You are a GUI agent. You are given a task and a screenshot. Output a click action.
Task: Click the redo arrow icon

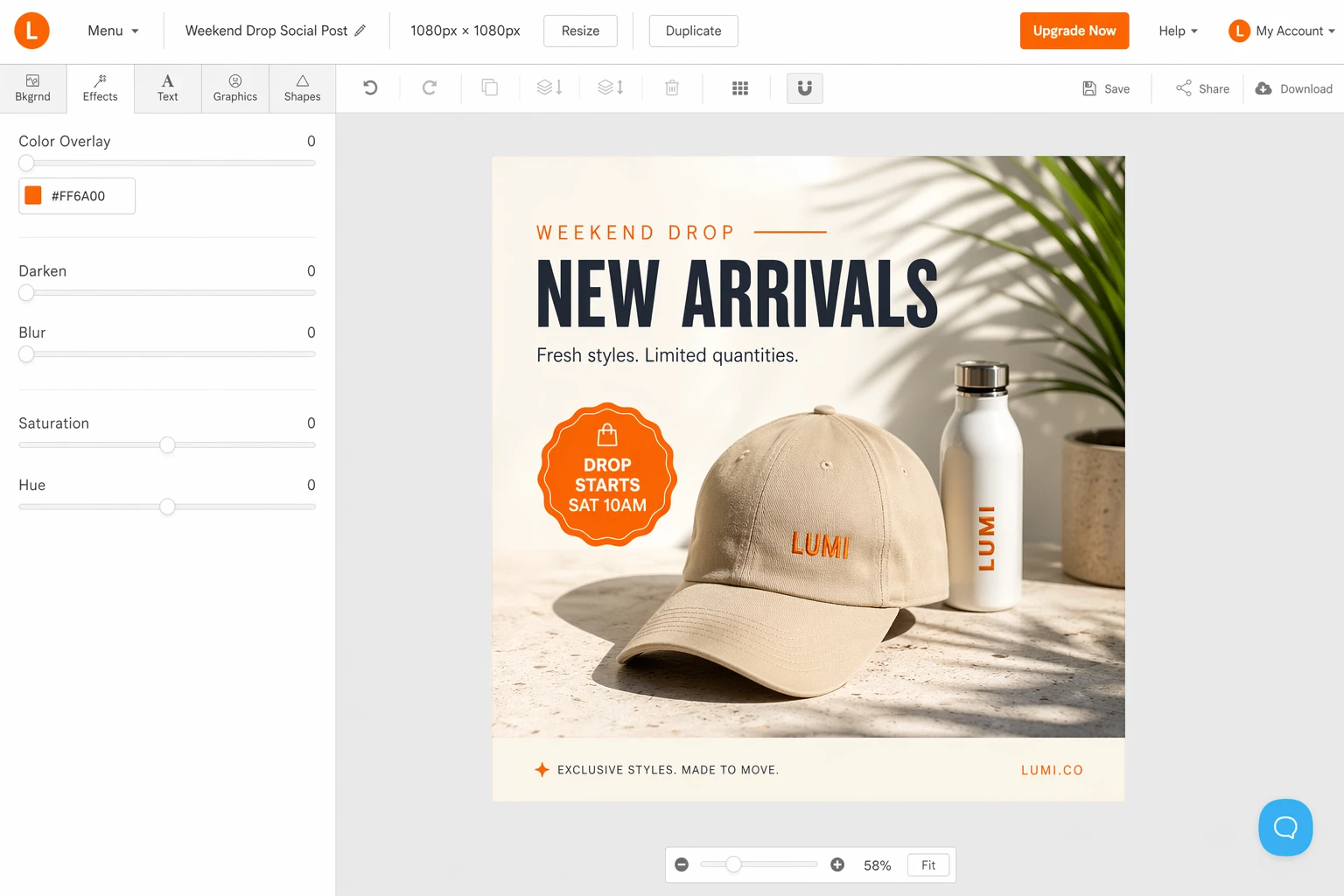(x=429, y=87)
